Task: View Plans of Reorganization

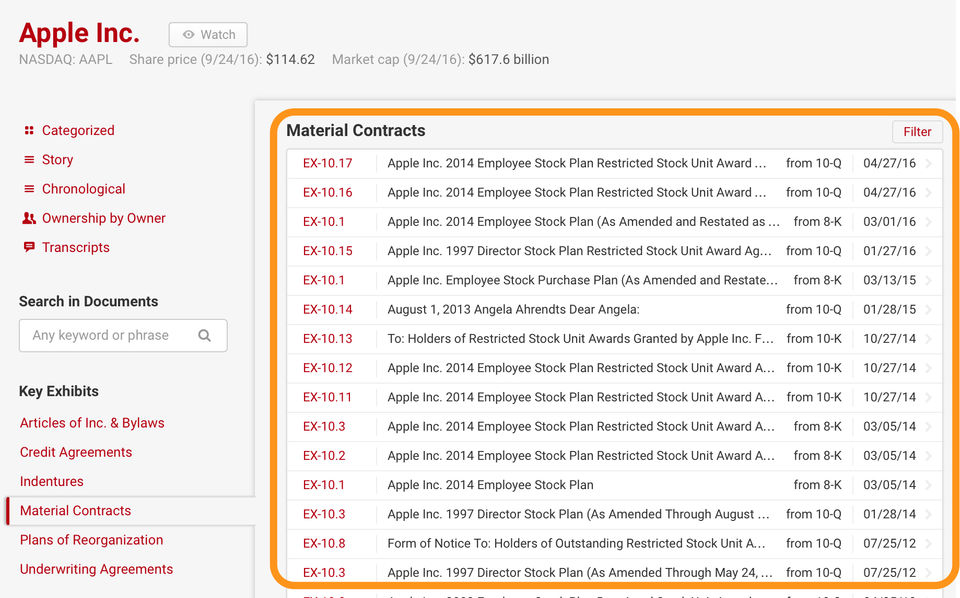Action: click(x=91, y=540)
